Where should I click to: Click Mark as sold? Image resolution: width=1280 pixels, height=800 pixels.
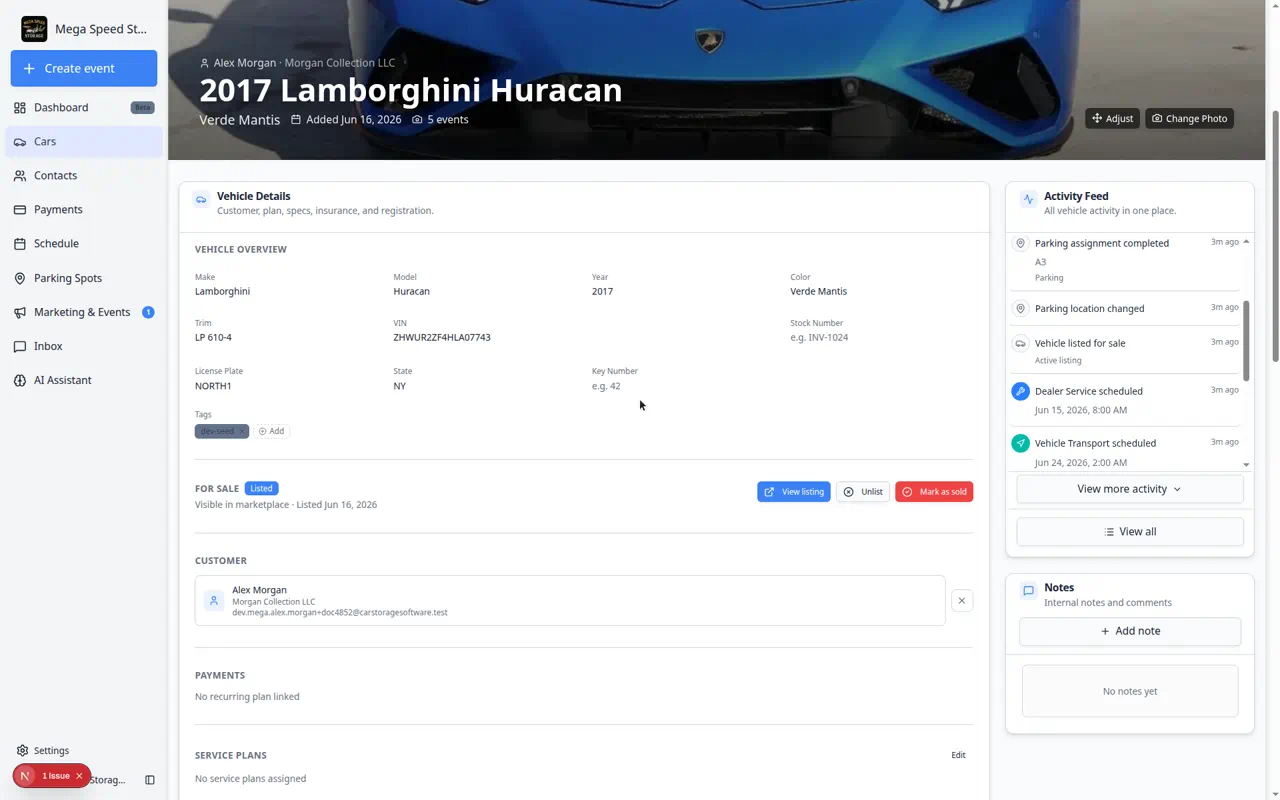click(934, 492)
